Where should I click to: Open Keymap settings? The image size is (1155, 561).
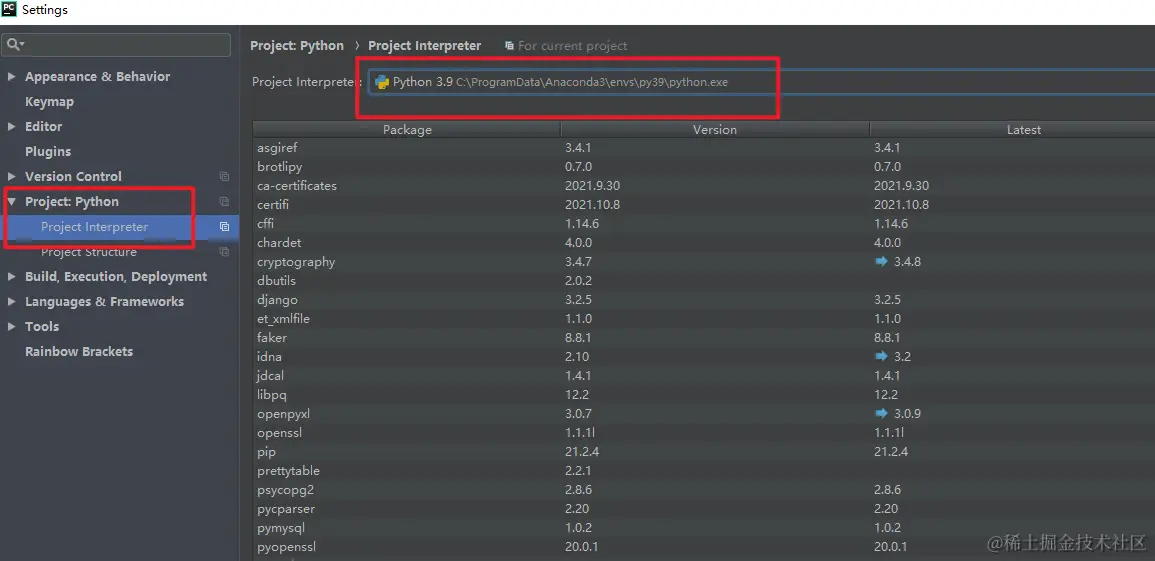(x=49, y=102)
